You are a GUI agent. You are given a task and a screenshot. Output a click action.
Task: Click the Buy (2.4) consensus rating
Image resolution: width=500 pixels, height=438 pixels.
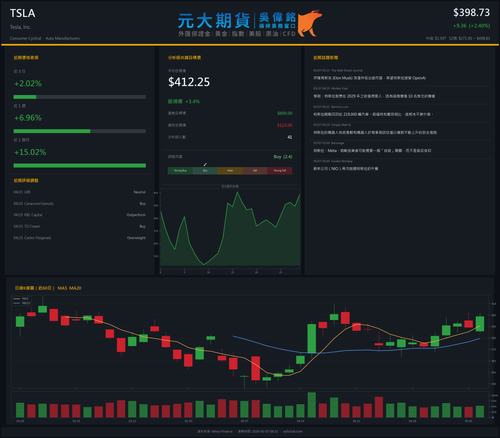pyautogui.click(x=283, y=157)
